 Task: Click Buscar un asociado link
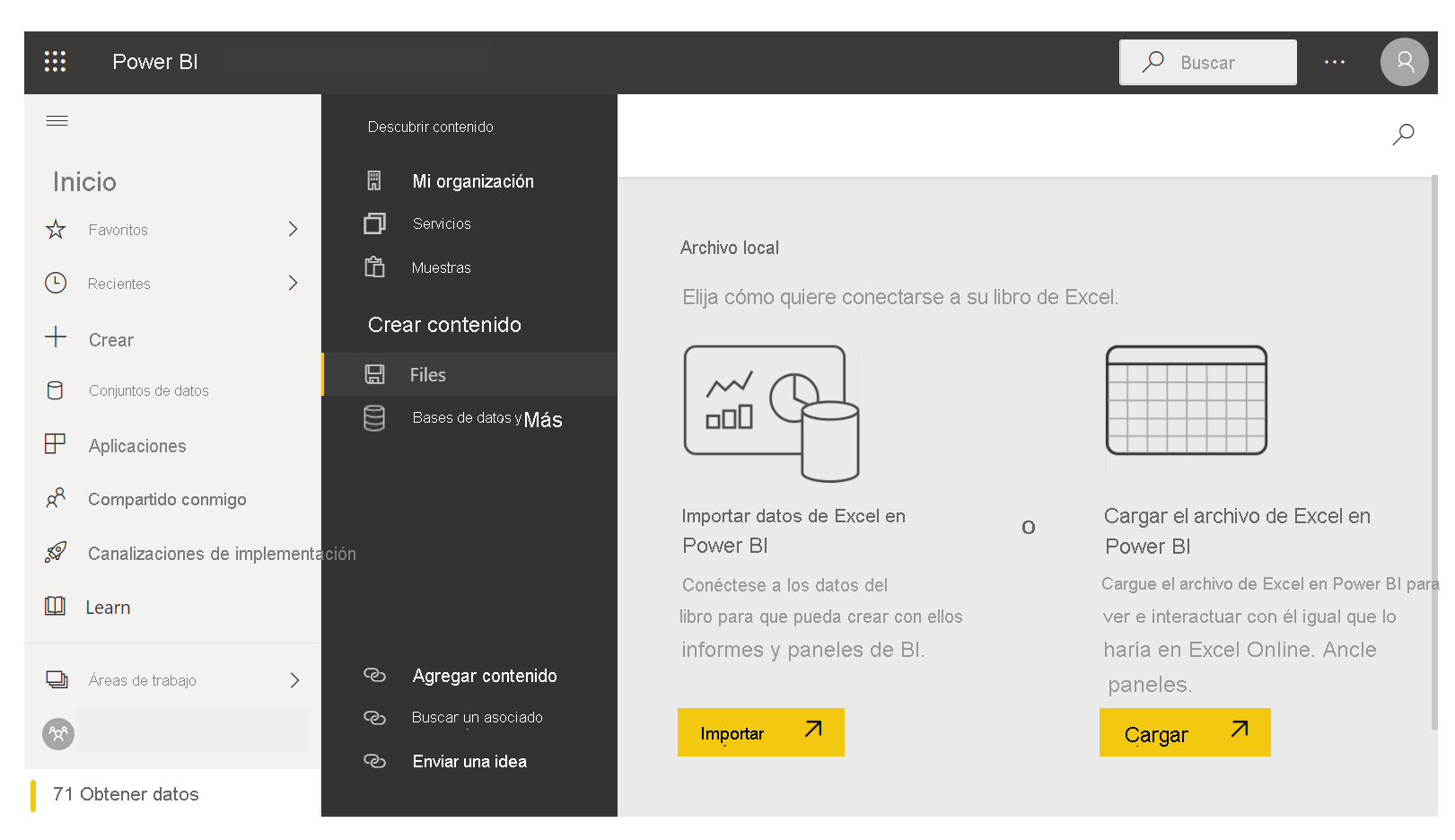coord(478,718)
